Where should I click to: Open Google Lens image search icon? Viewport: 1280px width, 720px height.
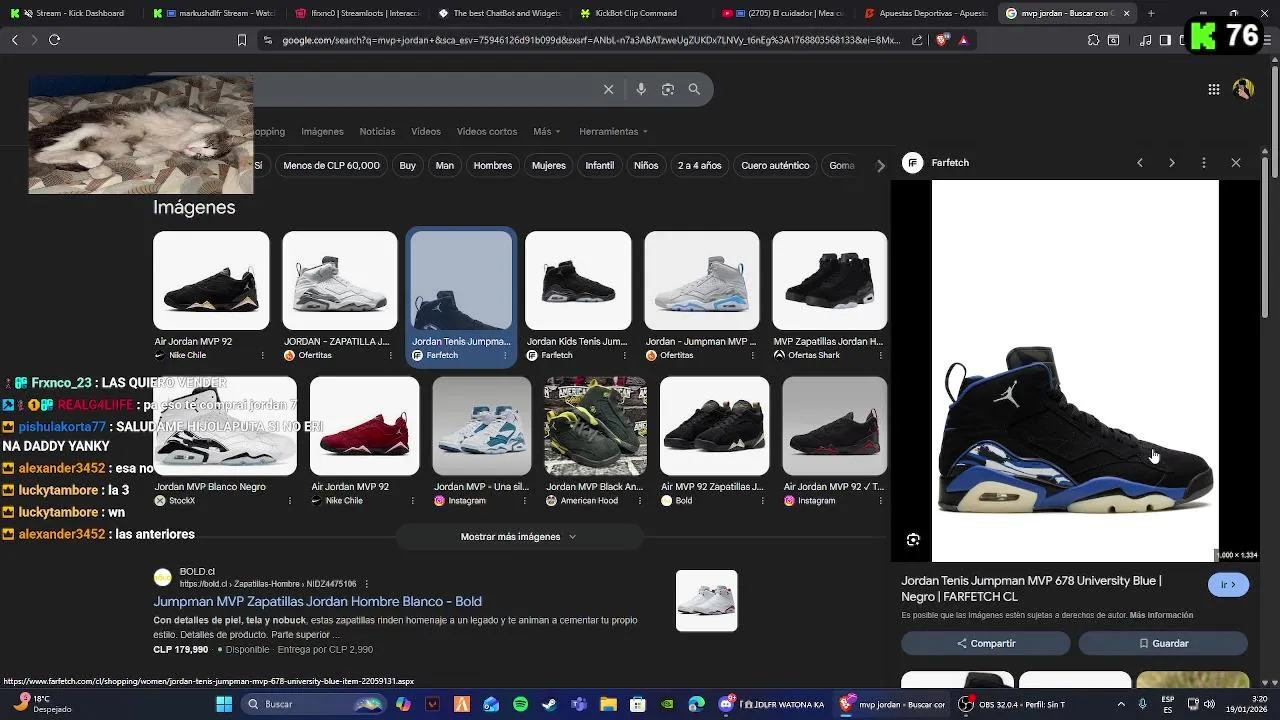tap(668, 89)
